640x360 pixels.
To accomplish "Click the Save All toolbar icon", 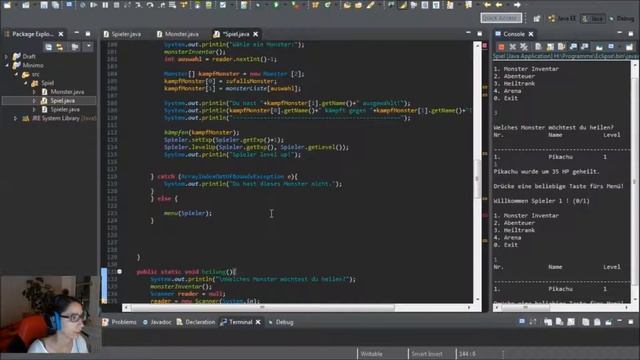I will (55, 5).
